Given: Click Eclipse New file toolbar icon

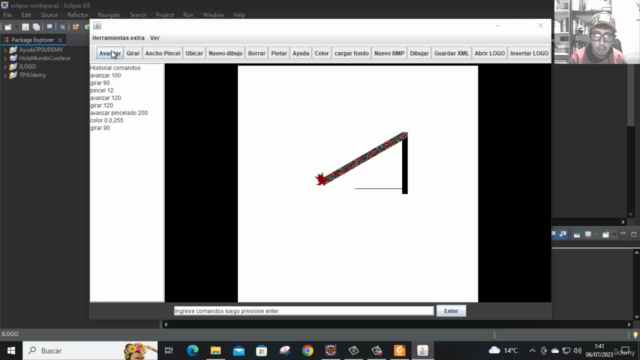Looking at the screenshot, I should pos(8,27).
